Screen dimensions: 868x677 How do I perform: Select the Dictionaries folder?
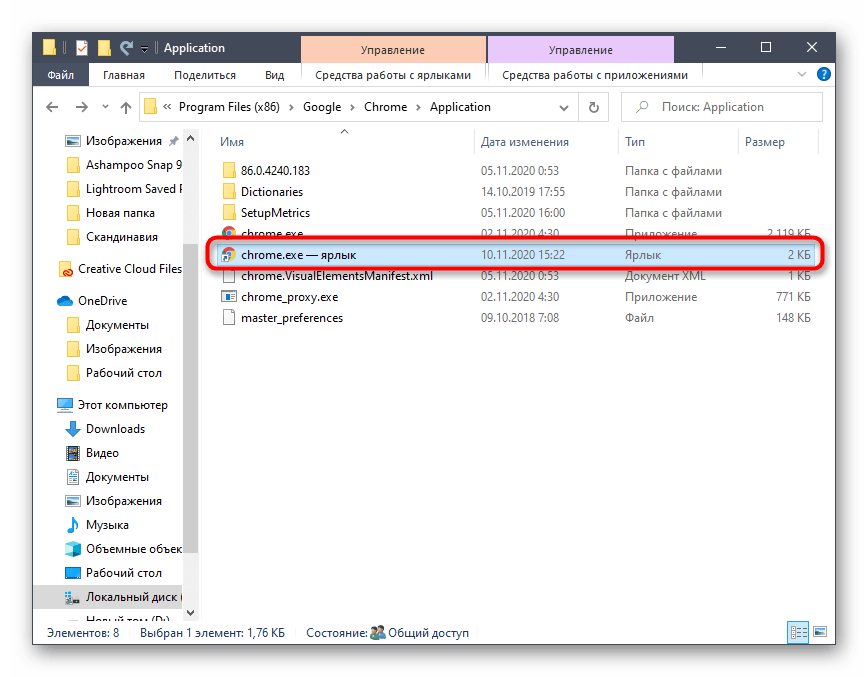(271, 192)
